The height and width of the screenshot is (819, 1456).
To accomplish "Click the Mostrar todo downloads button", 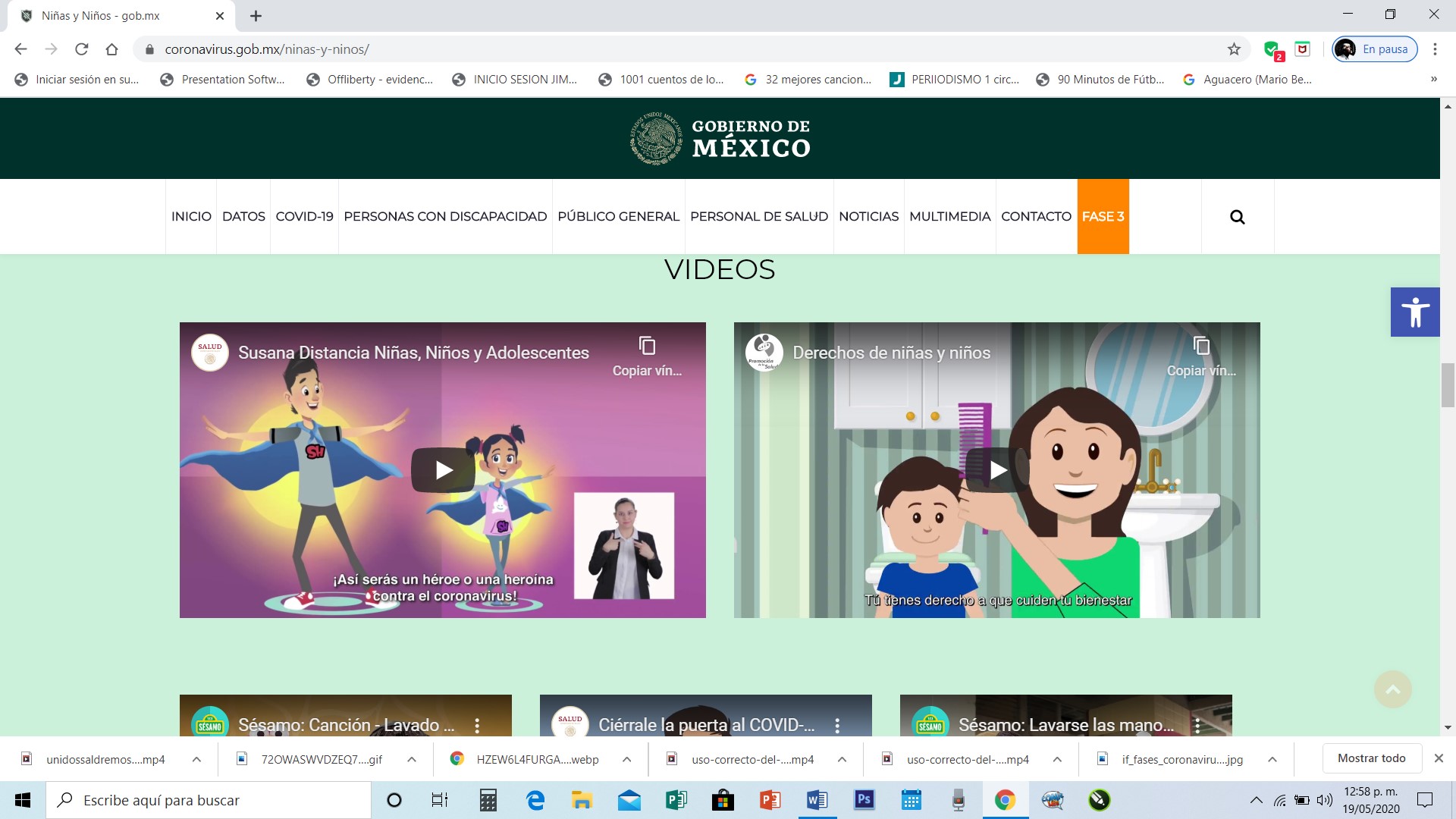I will point(1371,758).
